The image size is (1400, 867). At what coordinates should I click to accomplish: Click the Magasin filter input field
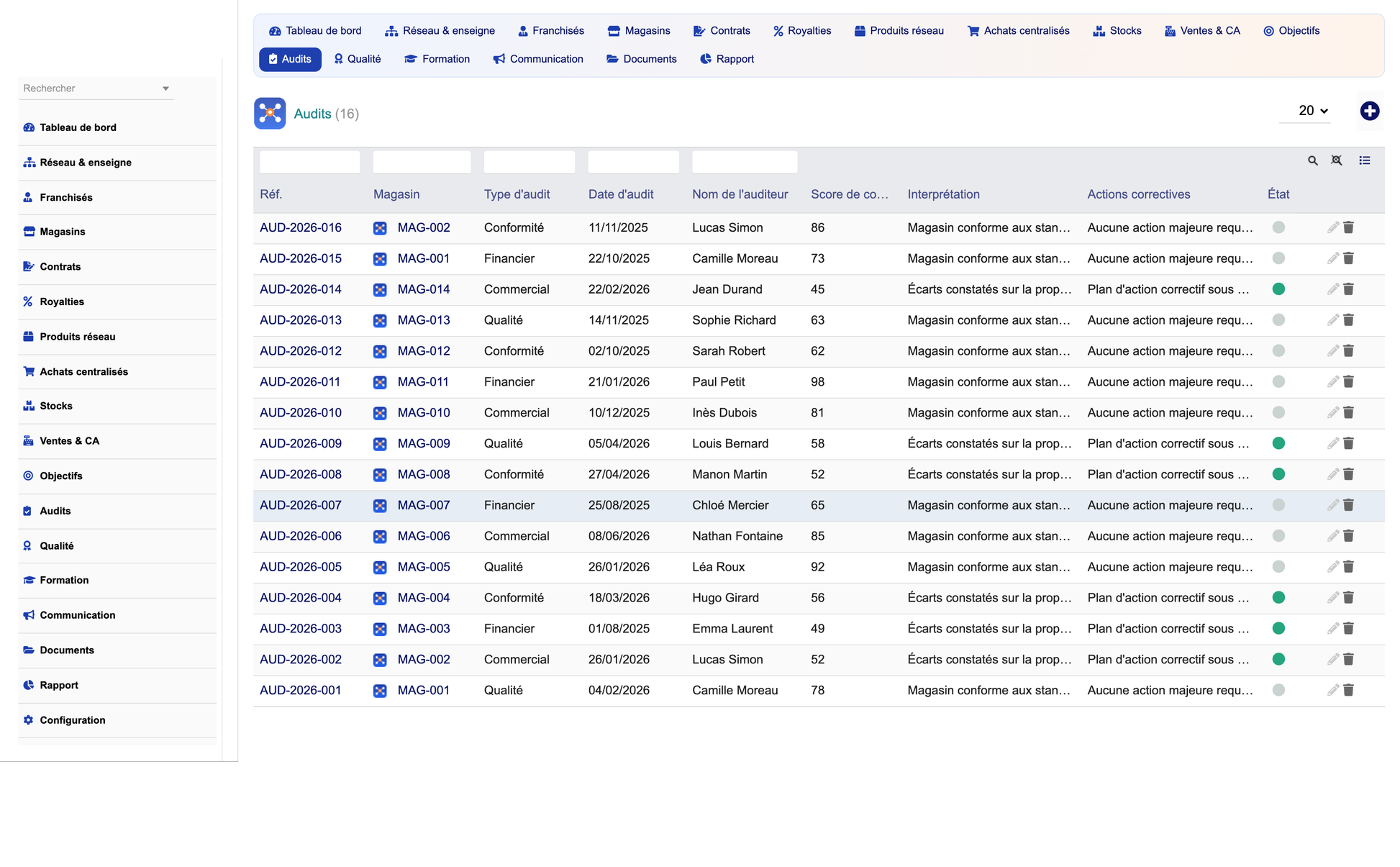point(422,162)
